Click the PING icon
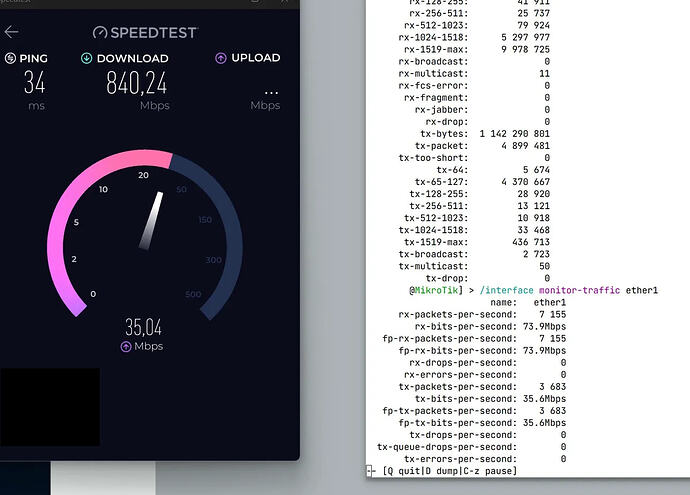 click(10, 58)
